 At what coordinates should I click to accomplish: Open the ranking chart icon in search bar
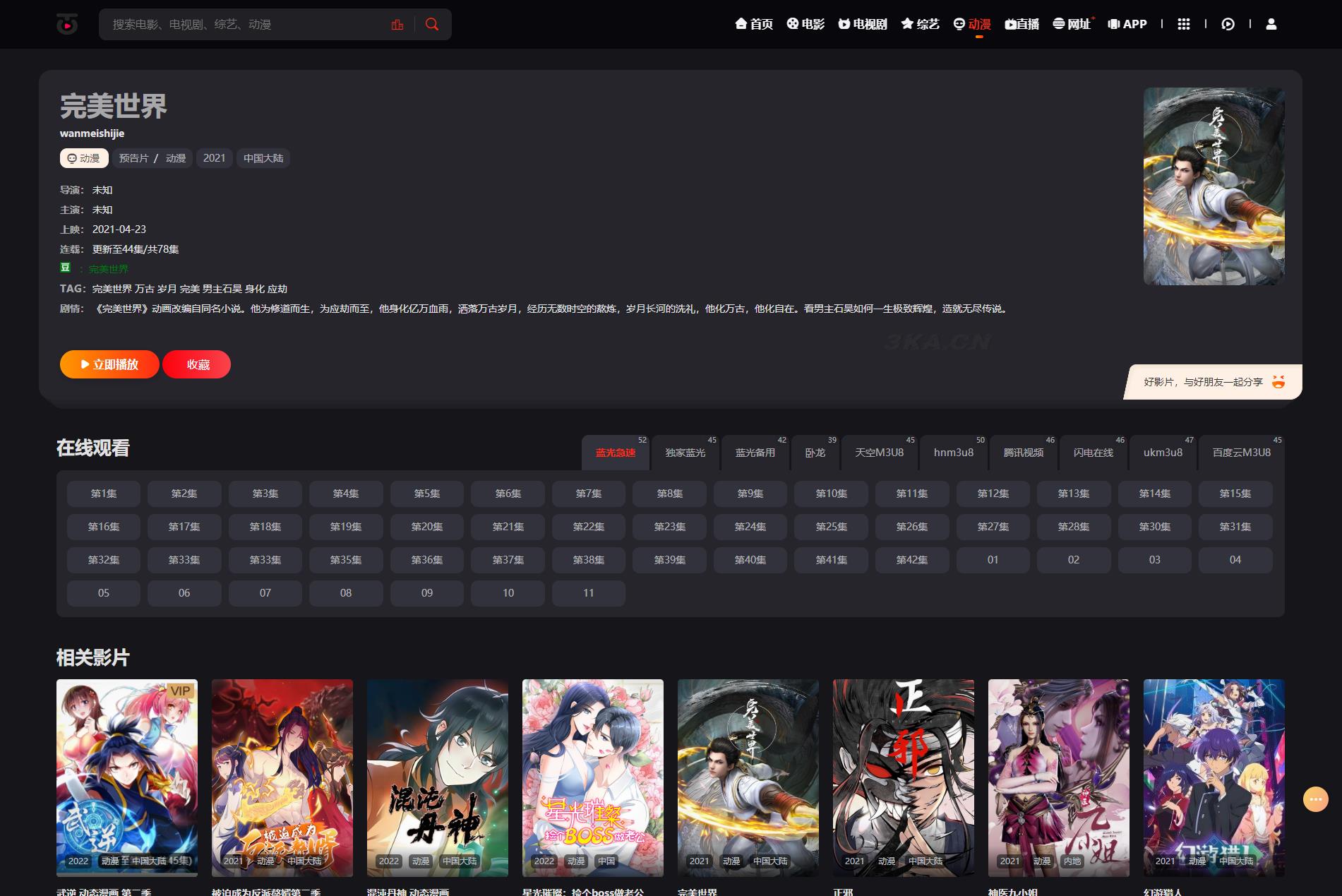(397, 25)
